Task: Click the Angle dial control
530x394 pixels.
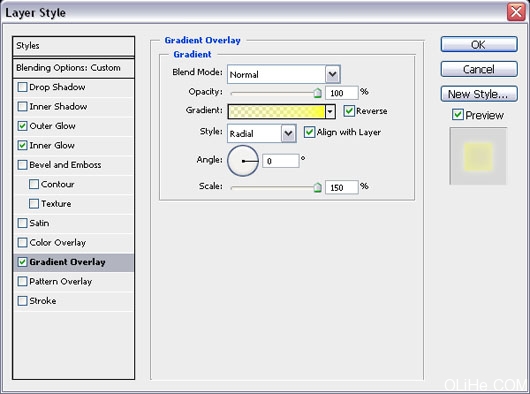Action: (243, 161)
